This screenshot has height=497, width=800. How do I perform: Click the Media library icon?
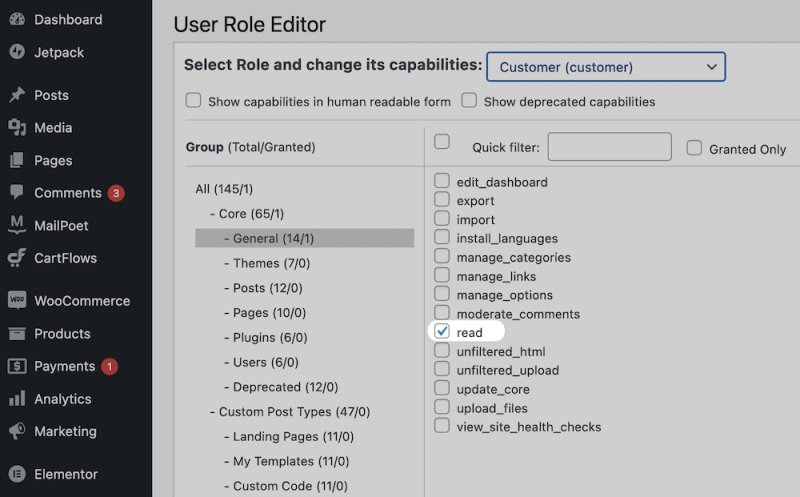(17, 128)
